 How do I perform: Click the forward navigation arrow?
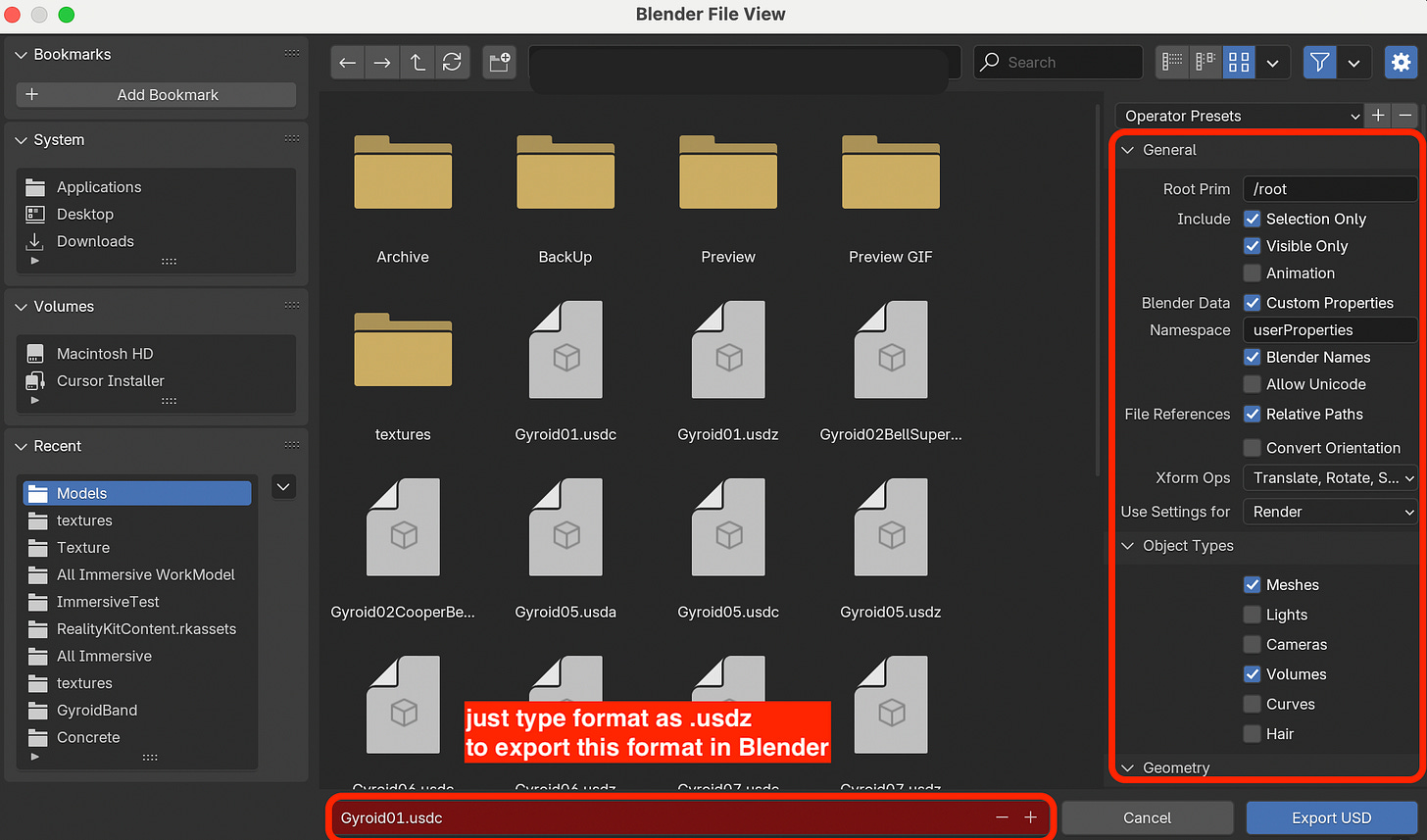click(382, 62)
